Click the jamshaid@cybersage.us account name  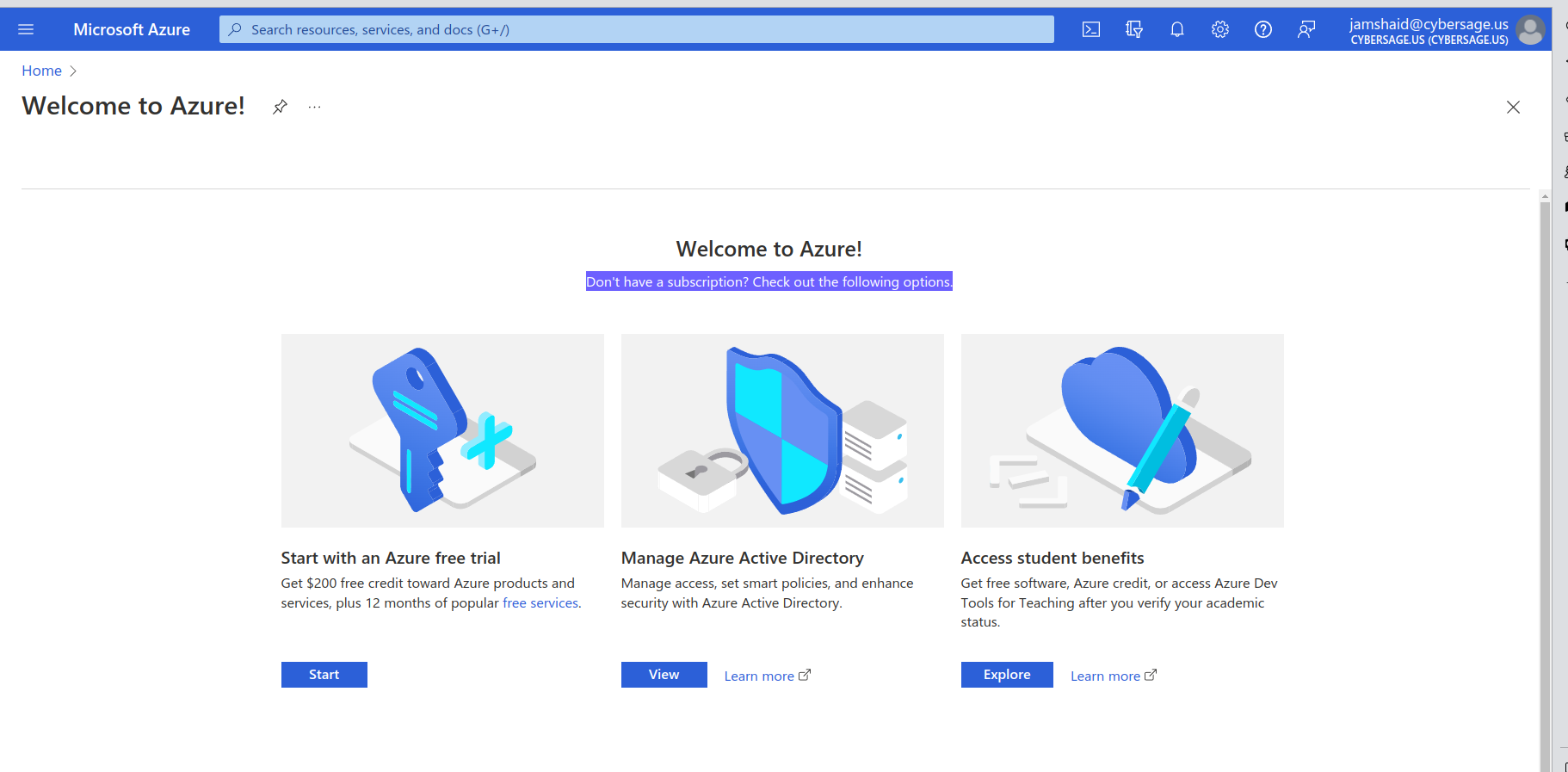point(1429,24)
